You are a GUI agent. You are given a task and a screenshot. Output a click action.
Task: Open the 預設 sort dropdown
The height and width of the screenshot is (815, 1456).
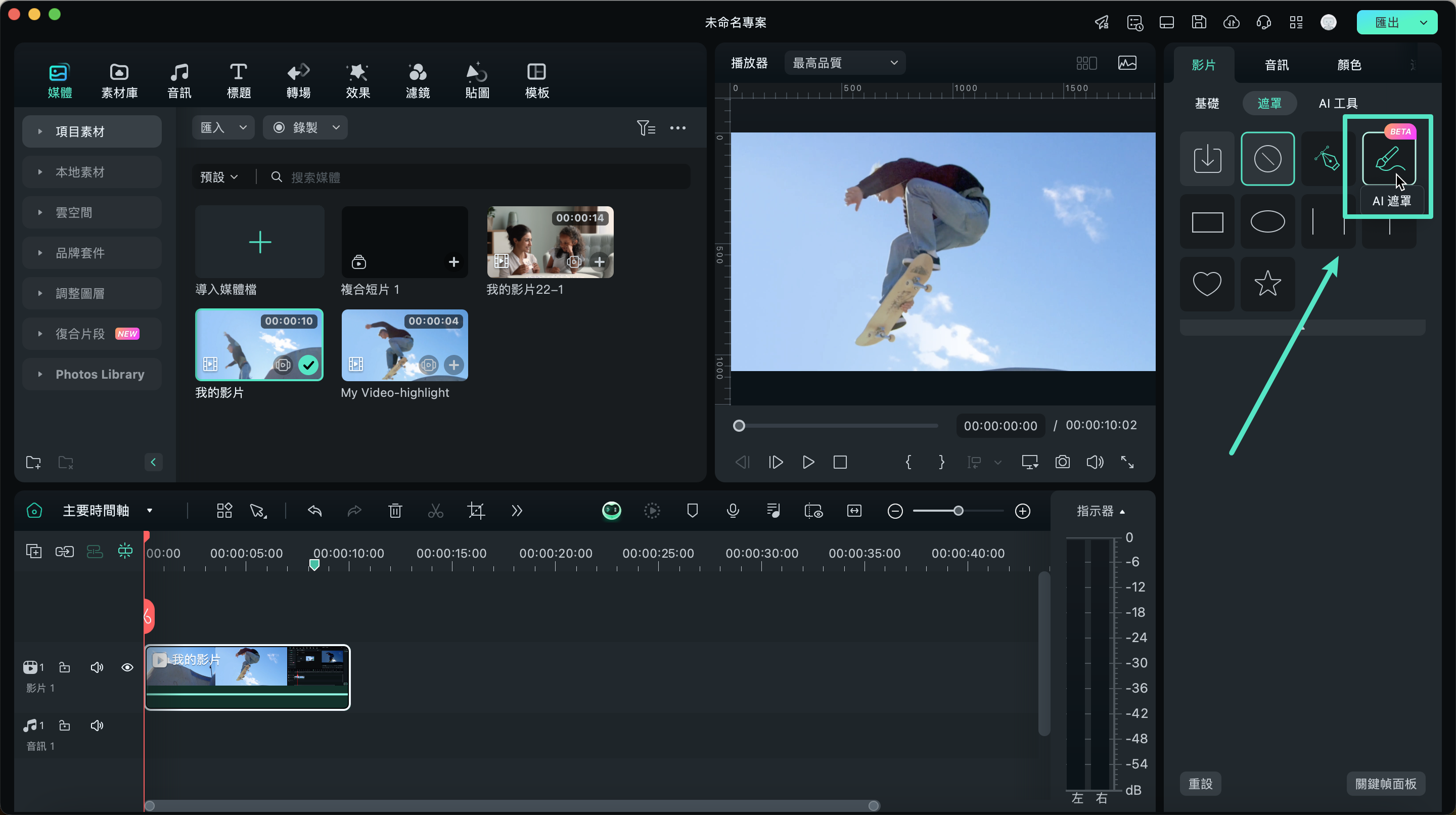coord(219,177)
